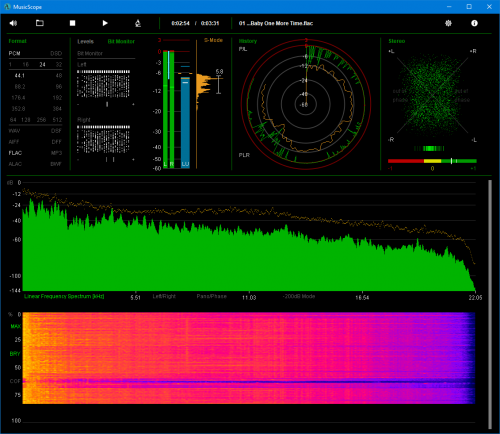Stop playback with the square icon
Image resolution: width=500 pixels, height=434 pixels.
[72, 23]
